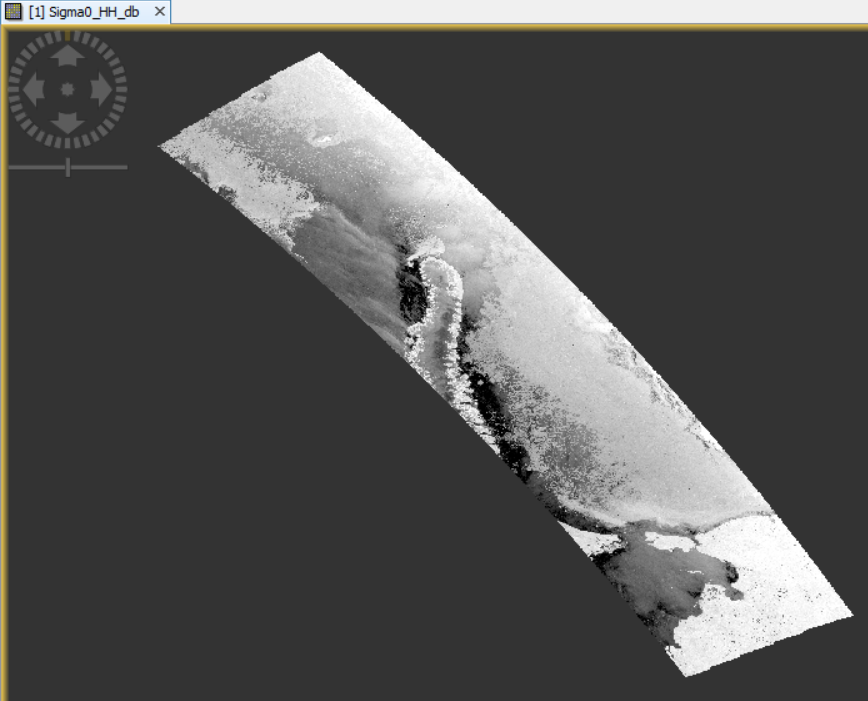Image resolution: width=868 pixels, height=701 pixels.
Task: Click the right end of the zoom slider
Action: click(x=125, y=167)
